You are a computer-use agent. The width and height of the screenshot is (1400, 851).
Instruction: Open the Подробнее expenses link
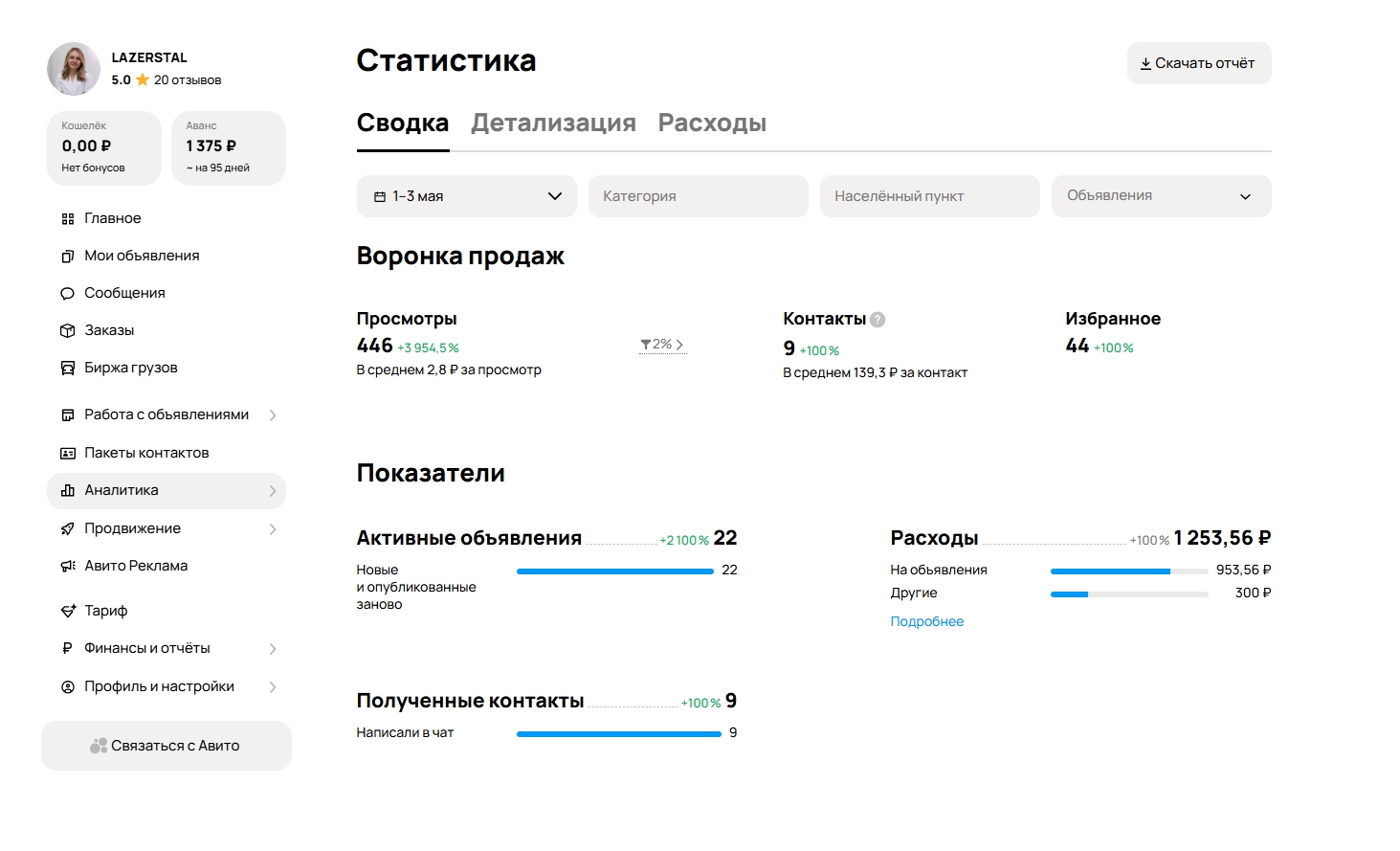point(926,622)
